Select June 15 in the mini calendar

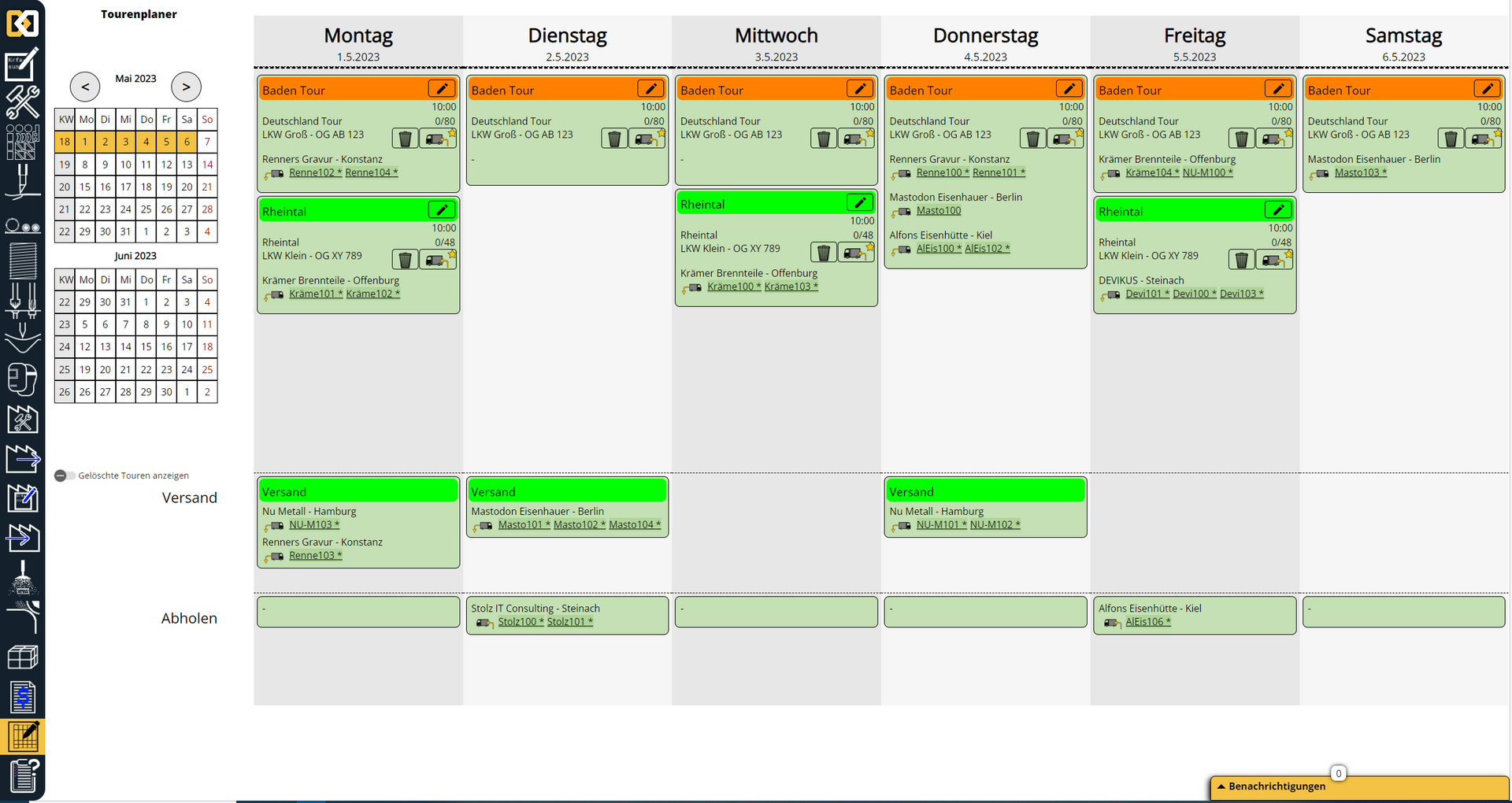[146, 346]
